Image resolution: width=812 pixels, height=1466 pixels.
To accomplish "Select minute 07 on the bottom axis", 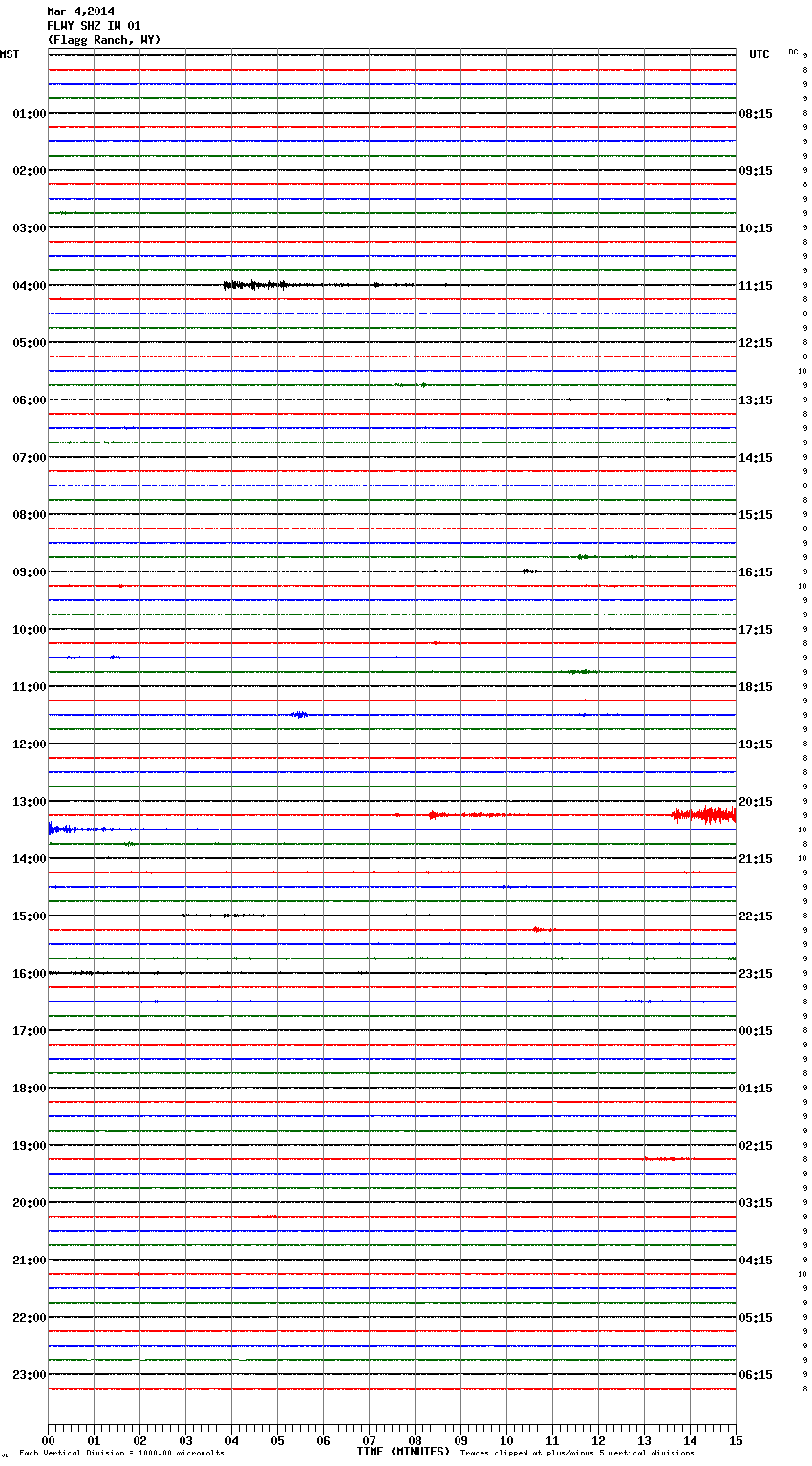I will [369, 1440].
